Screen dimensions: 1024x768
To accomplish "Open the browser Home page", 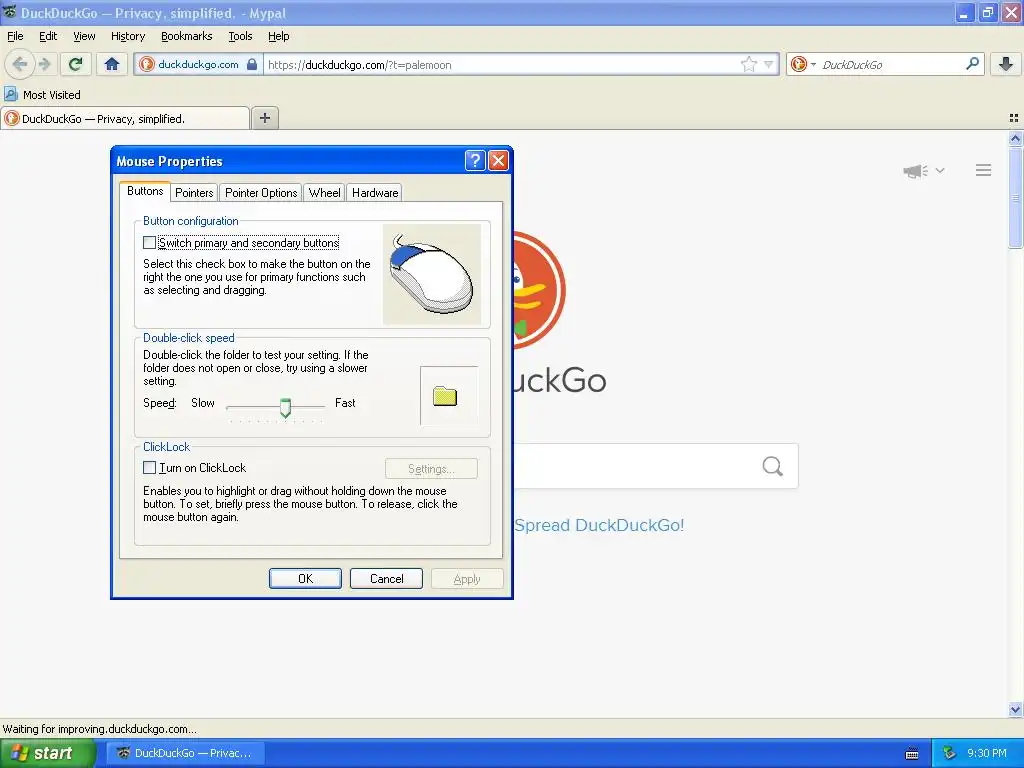I will coord(112,64).
